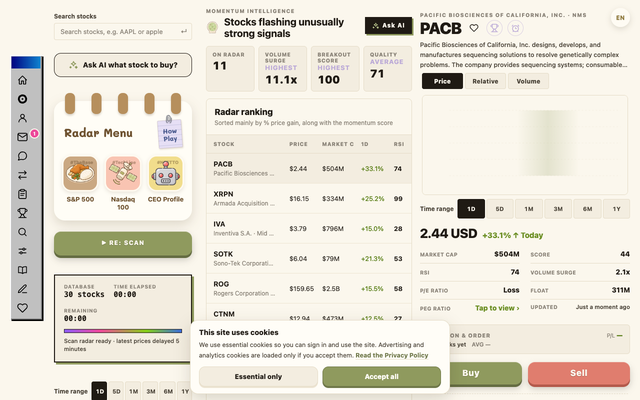Click the green Buy button

pyautogui.click(x=485, y=373)
